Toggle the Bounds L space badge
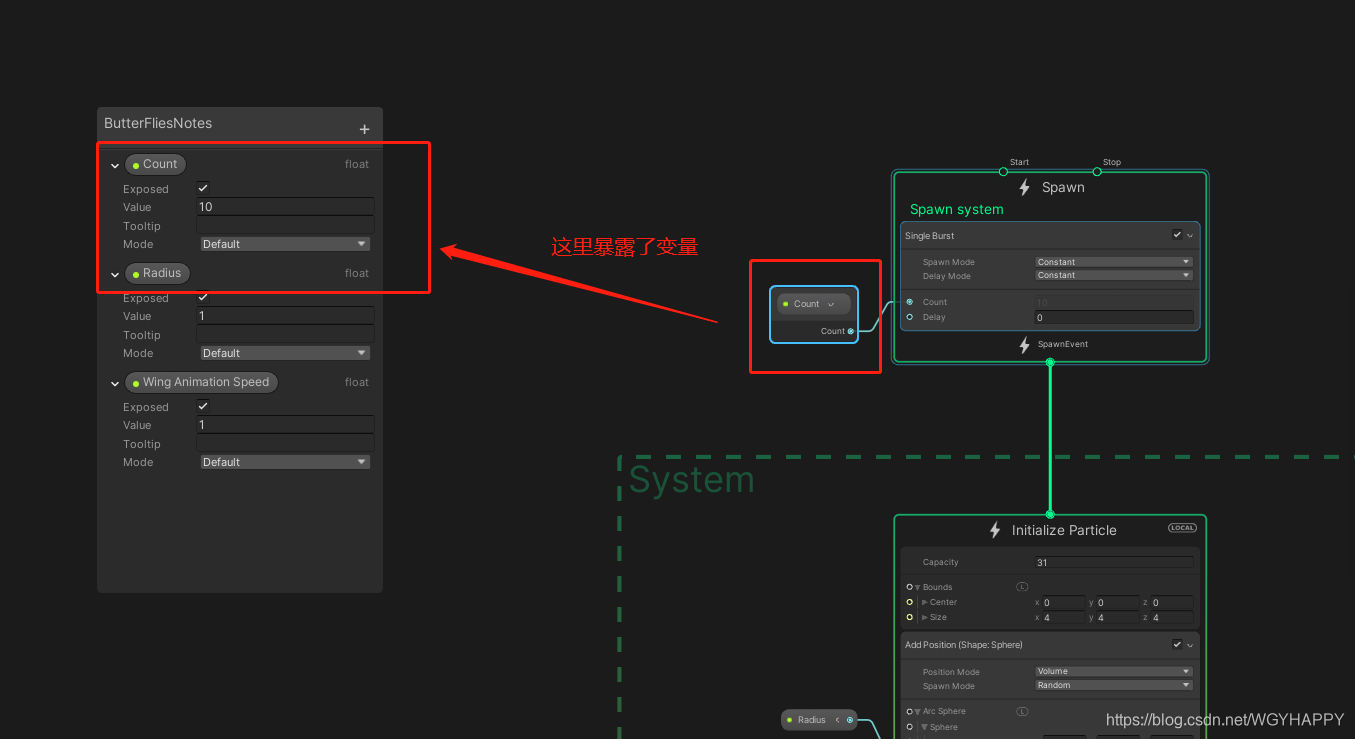This screenshot has width=1355, height=739. [1022, 587]
